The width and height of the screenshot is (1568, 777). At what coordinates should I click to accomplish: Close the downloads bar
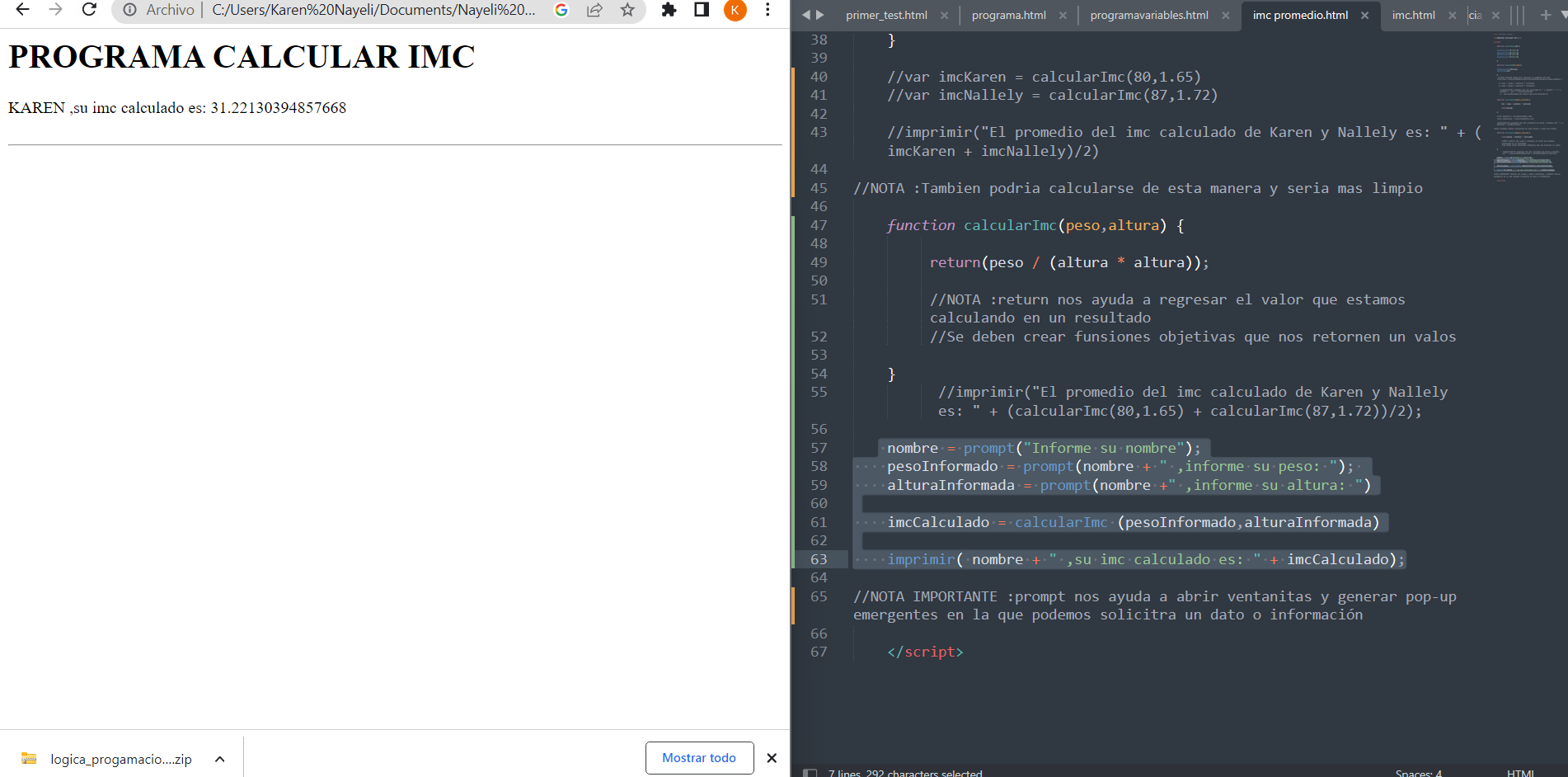point(772,758)
